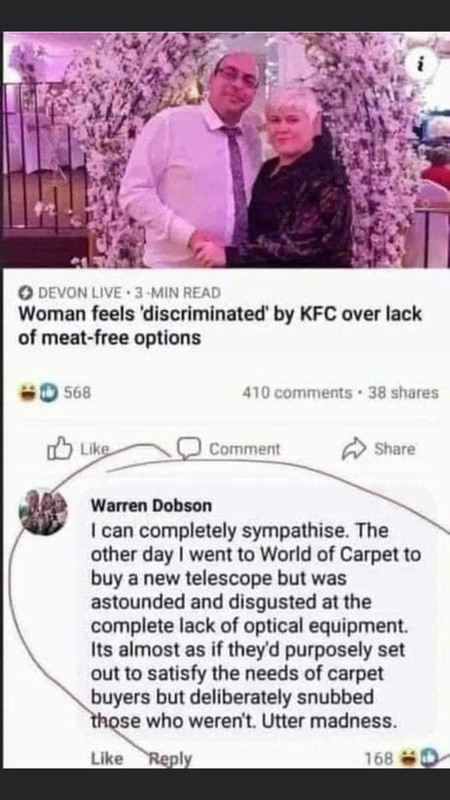
Task: Show the 410 comments
Action: click(x=296, y=393)
